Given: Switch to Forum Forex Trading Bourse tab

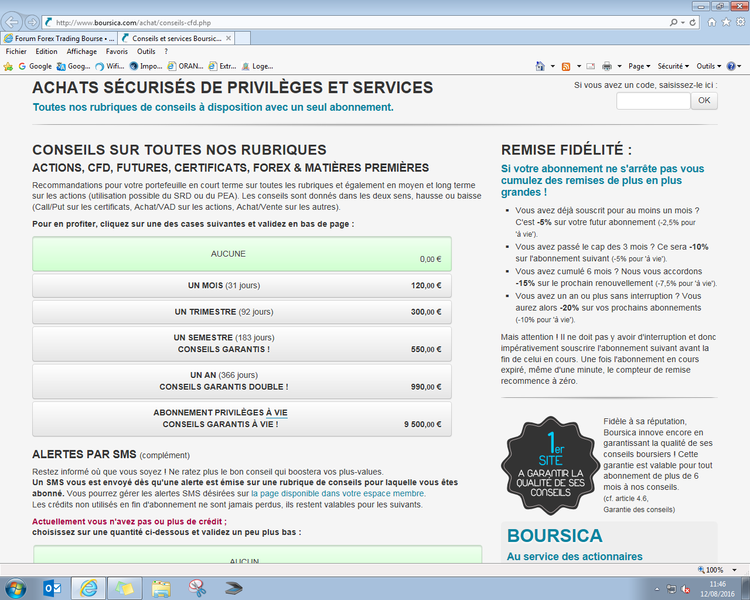Looking at the screenshot, I should click(60, 37).
